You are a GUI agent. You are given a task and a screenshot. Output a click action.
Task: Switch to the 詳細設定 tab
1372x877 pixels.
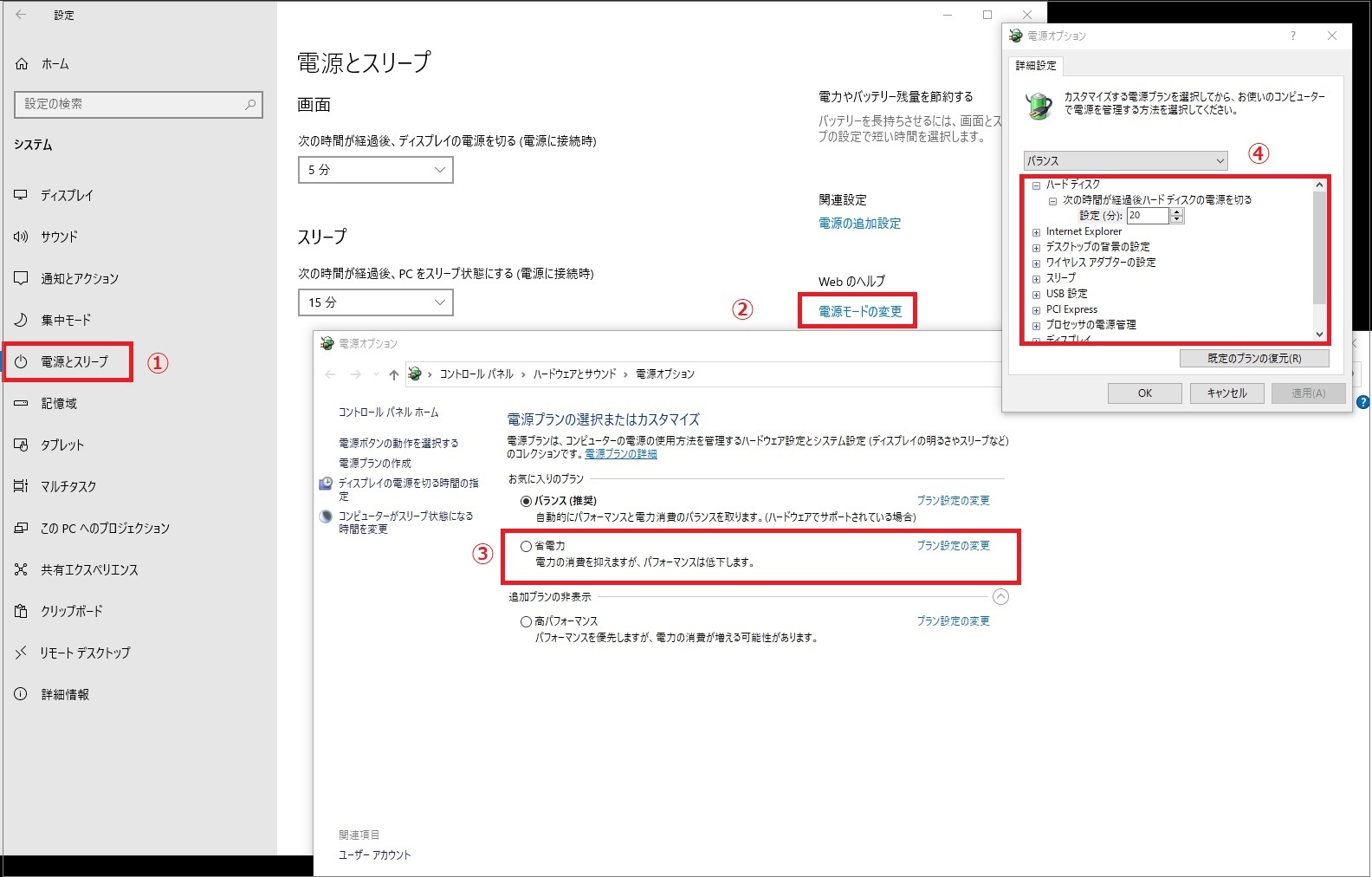pos(1036,66)
